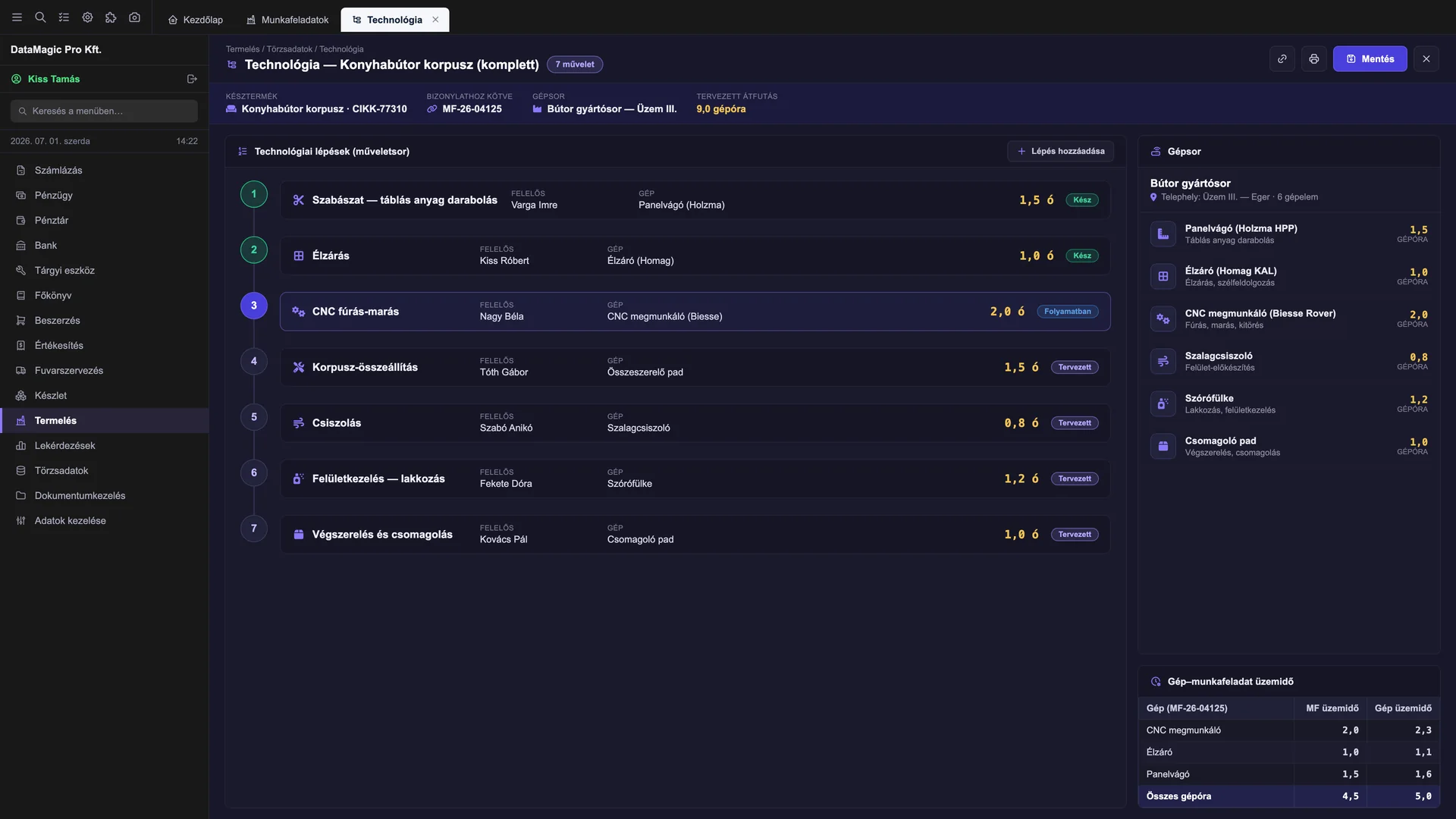
Task: Open Készlet in the sidebar menu
Action: click(105, 396)
